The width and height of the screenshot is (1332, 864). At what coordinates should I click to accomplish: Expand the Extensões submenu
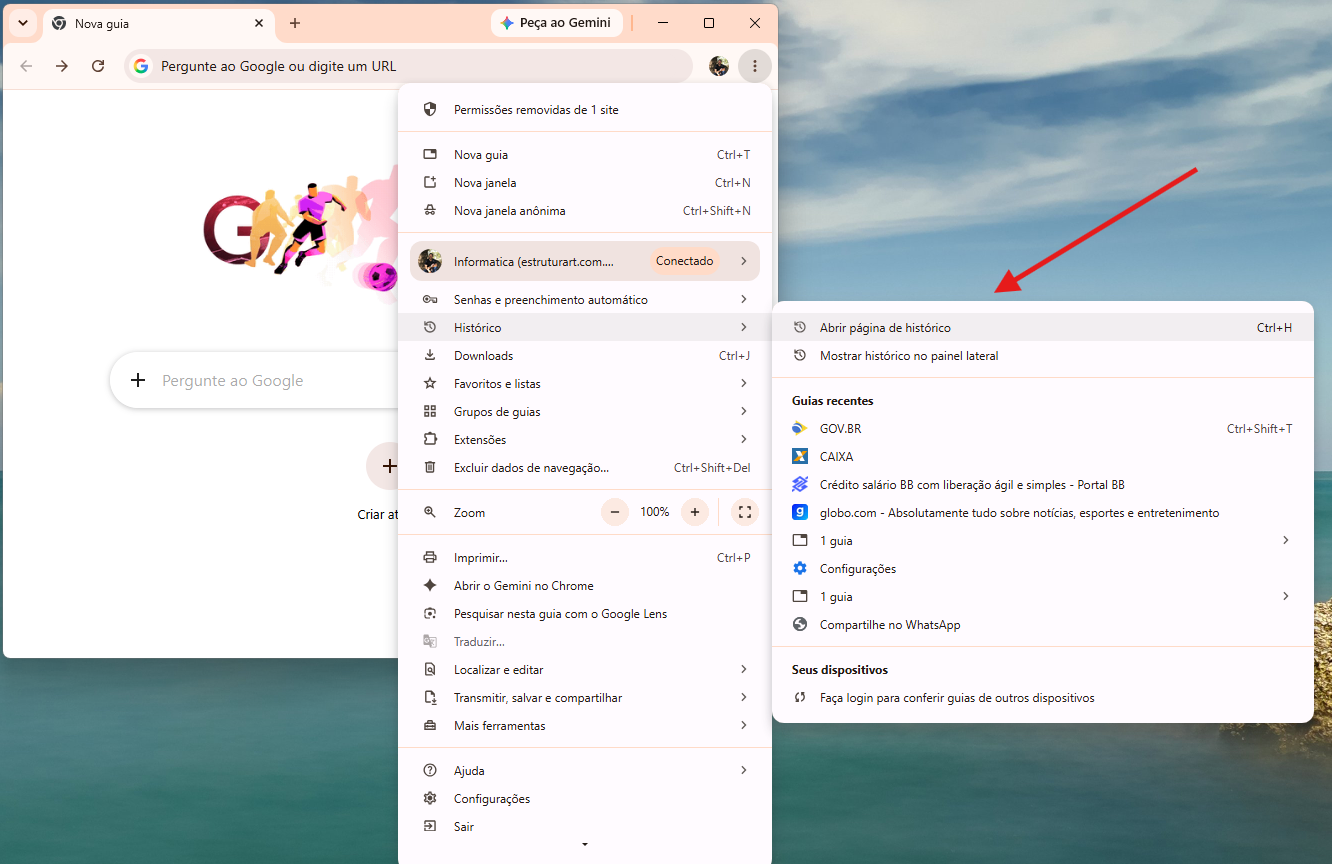(585, 440)
